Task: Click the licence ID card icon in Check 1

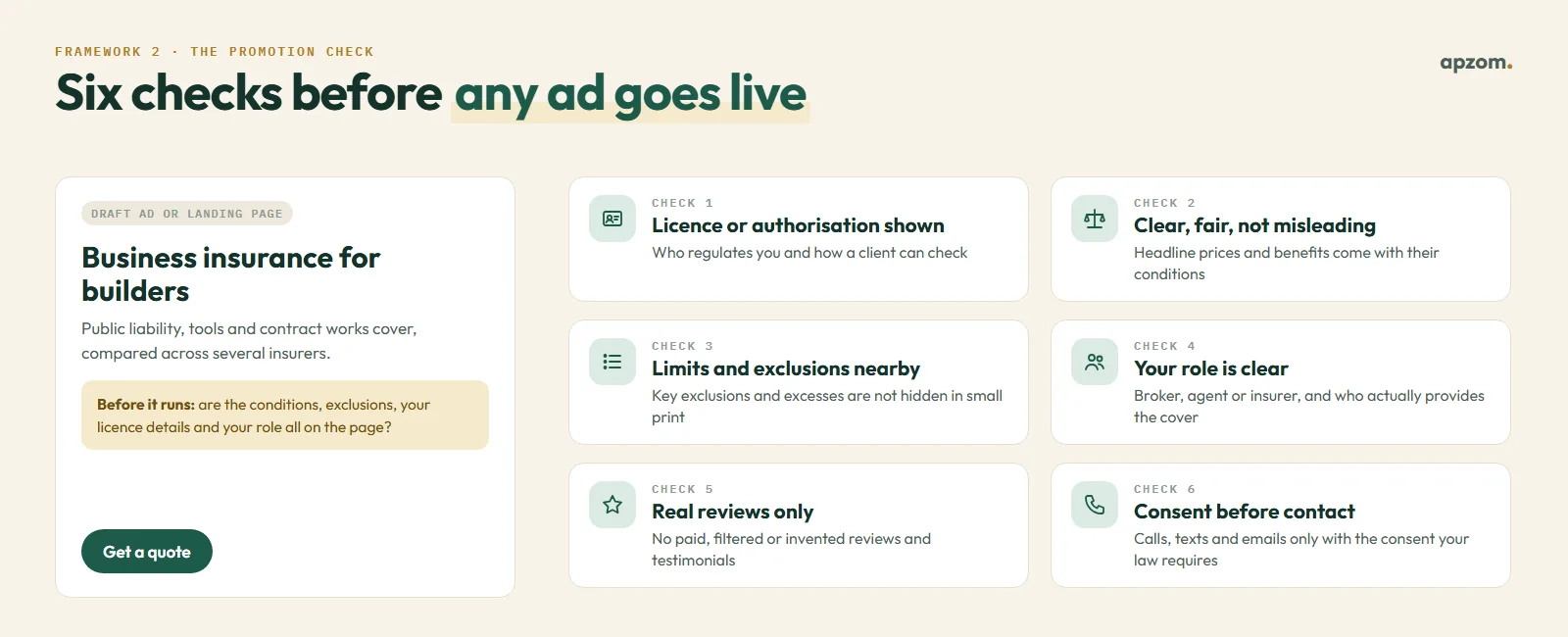Action: click(x=612, y=219)
